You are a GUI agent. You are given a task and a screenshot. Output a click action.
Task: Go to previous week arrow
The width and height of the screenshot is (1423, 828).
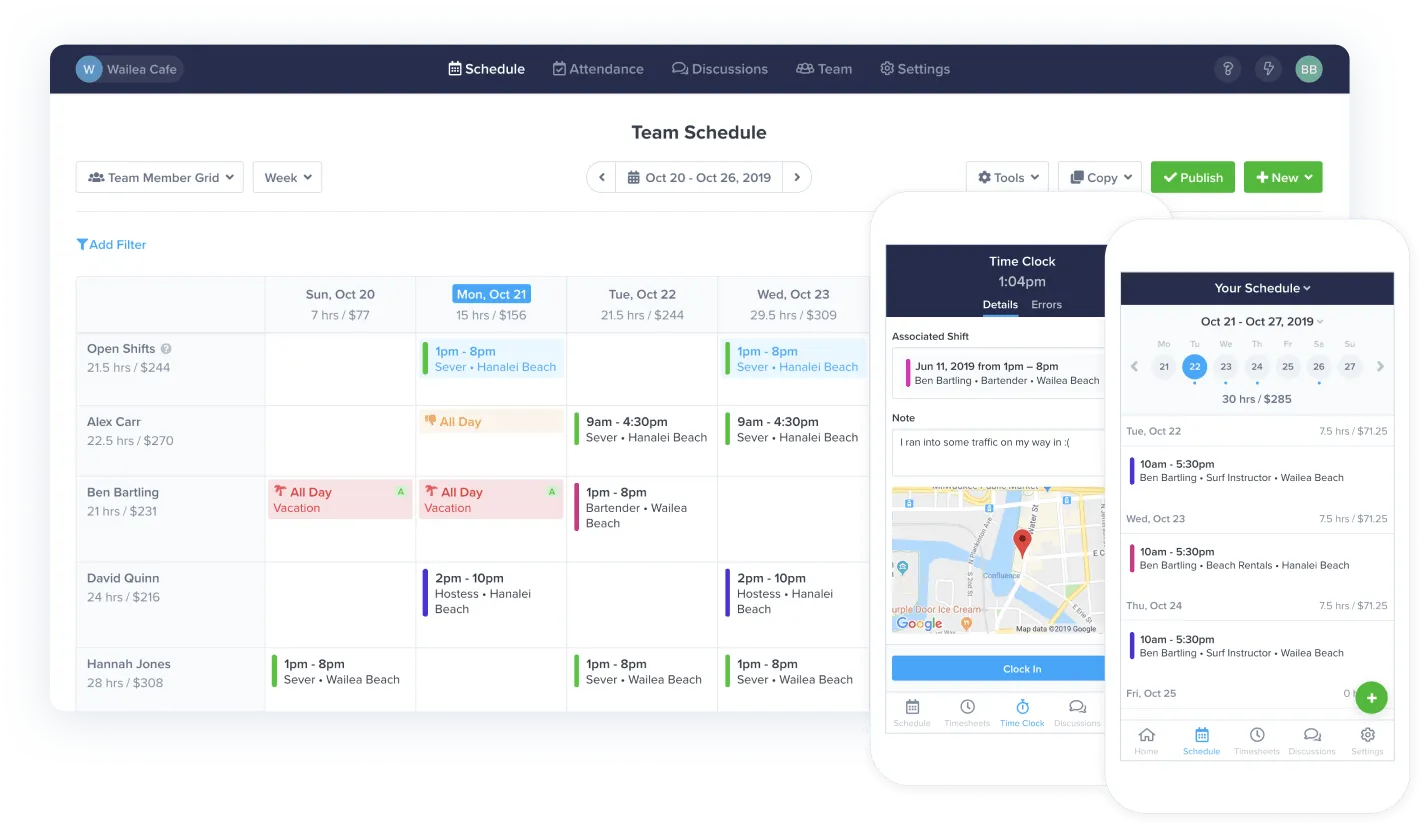click(x=602, y=177)
